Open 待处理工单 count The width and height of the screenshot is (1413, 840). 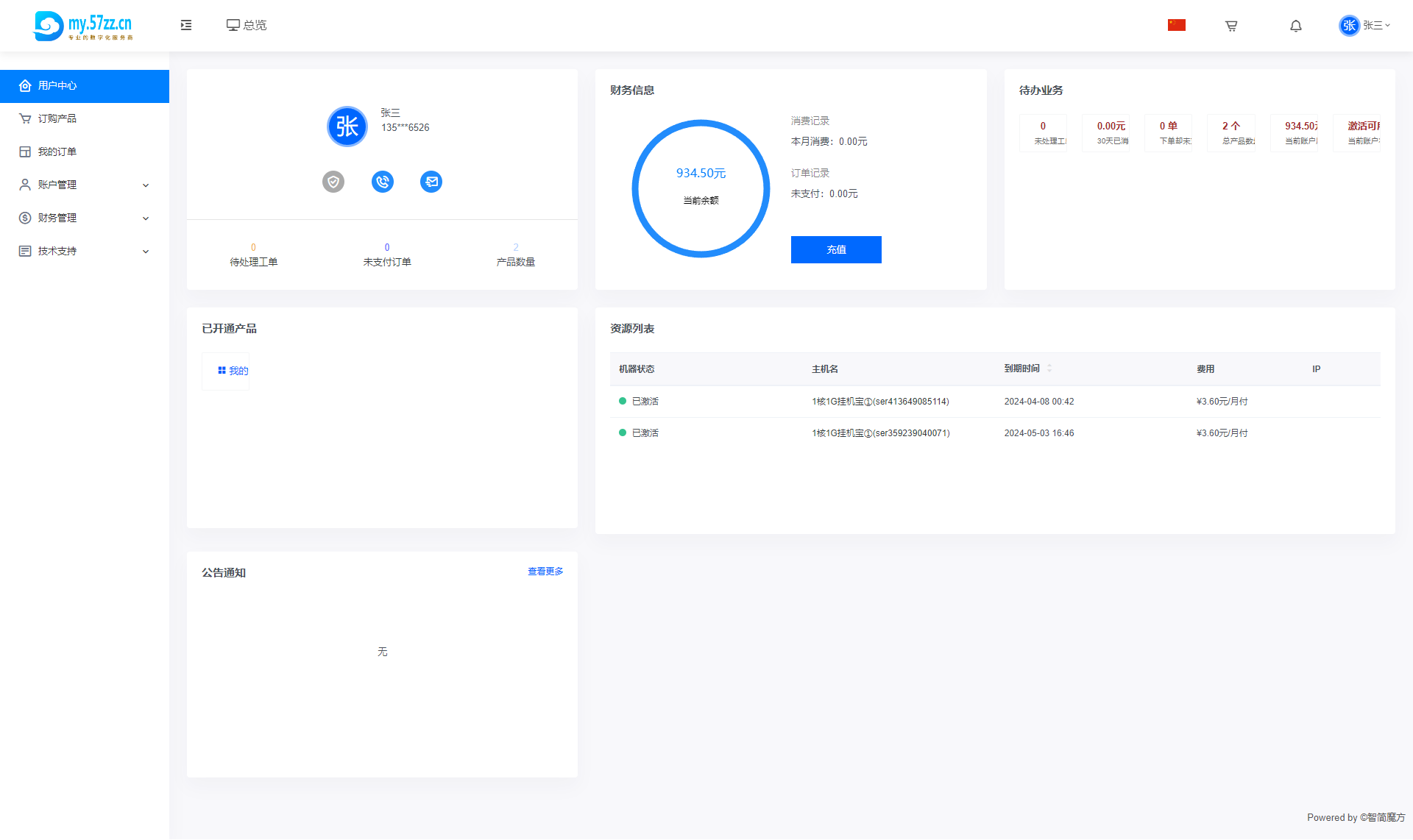point(253,255)
